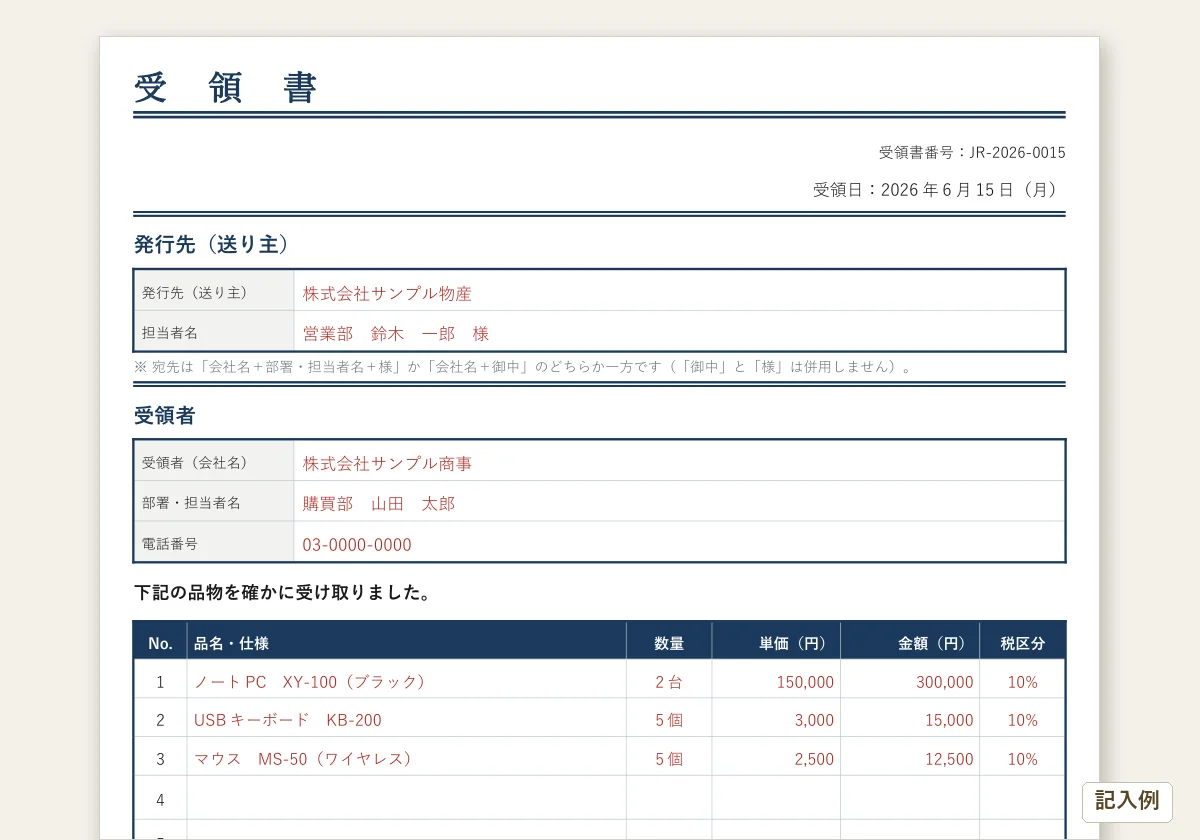Click the マウス MS-50（ワイヤレス） cell
Image resolution: width=1200 pixels, height=840 pixels.
(x=407, y=757)
